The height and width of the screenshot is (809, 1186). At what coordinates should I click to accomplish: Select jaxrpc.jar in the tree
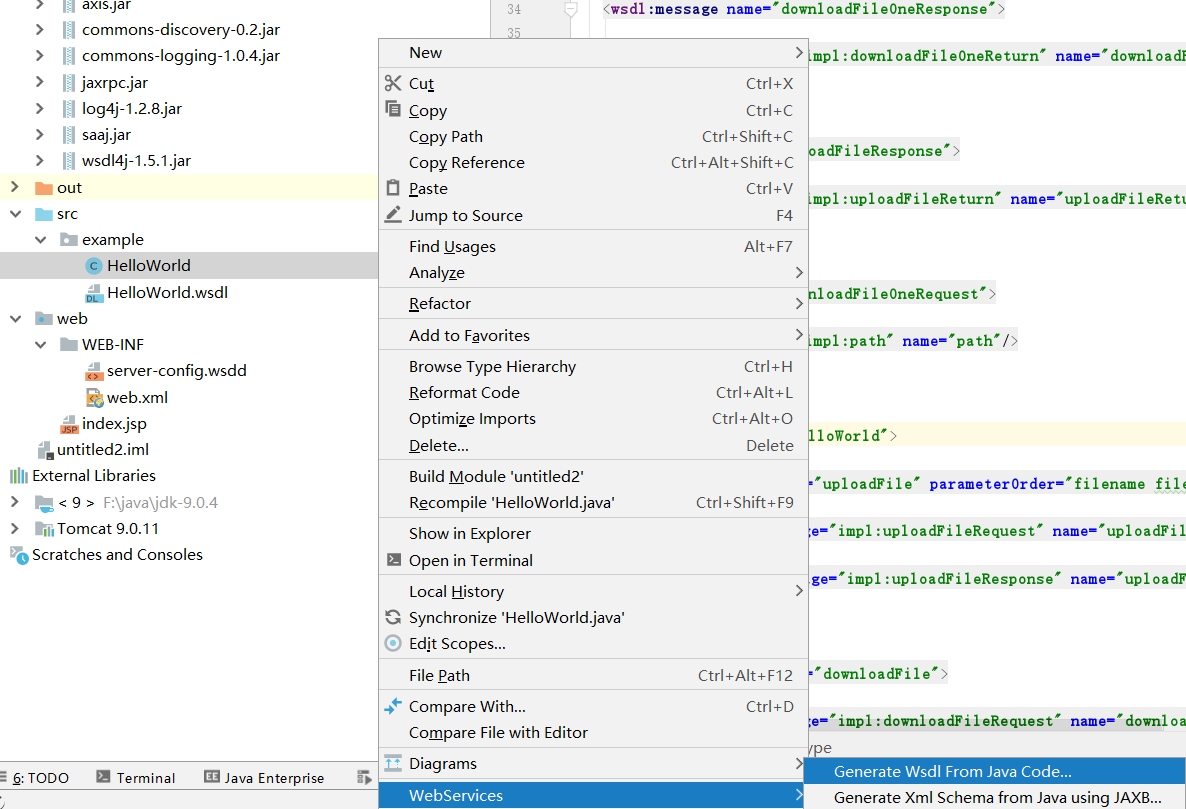coord(115,82)
